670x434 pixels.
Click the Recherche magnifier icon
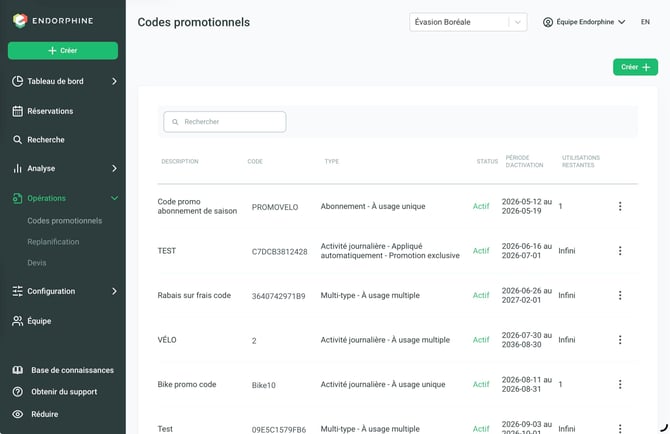tap(18, 140)
